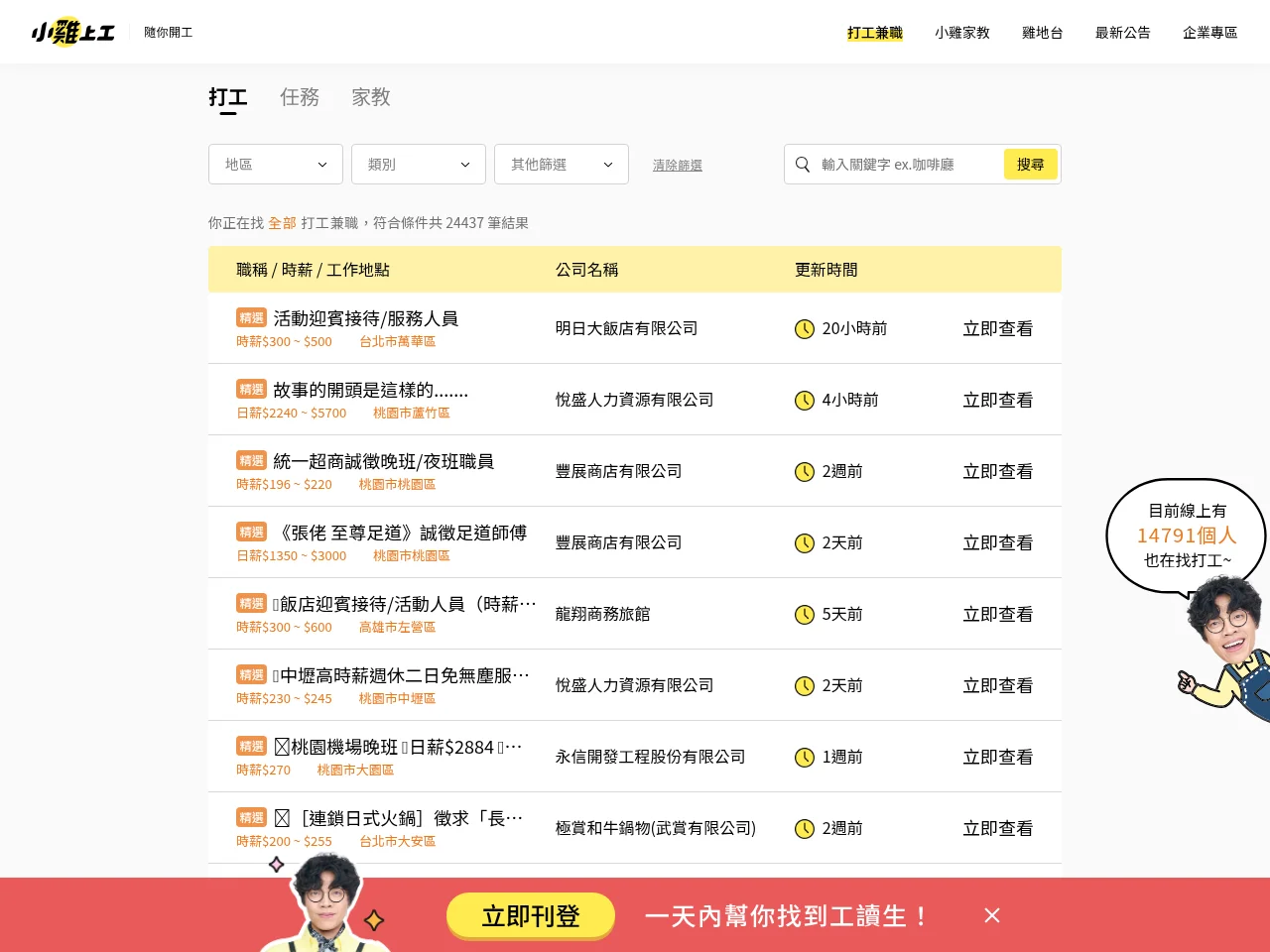This screenshot has width=1270, height=952.
Task: Open 打工兼職 in top navigation
Action: (x=875, y=33)
